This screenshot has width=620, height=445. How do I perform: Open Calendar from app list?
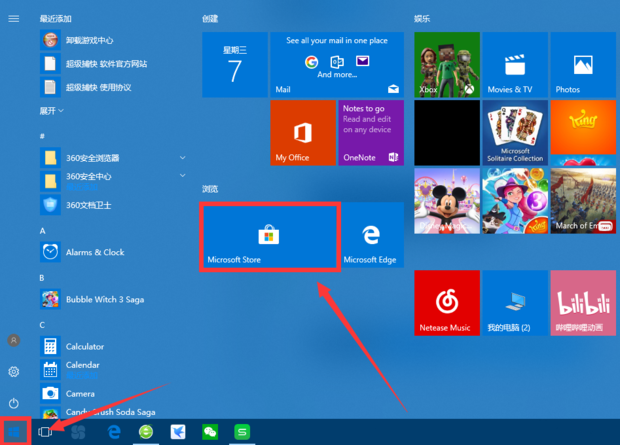pyautogui.click(x=113, y=369)
